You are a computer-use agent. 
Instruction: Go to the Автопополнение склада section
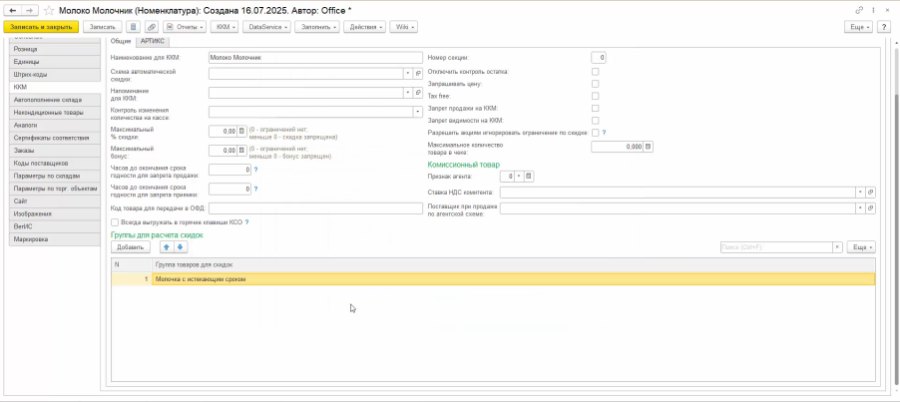pyautogui.click(x=55, y=100)
